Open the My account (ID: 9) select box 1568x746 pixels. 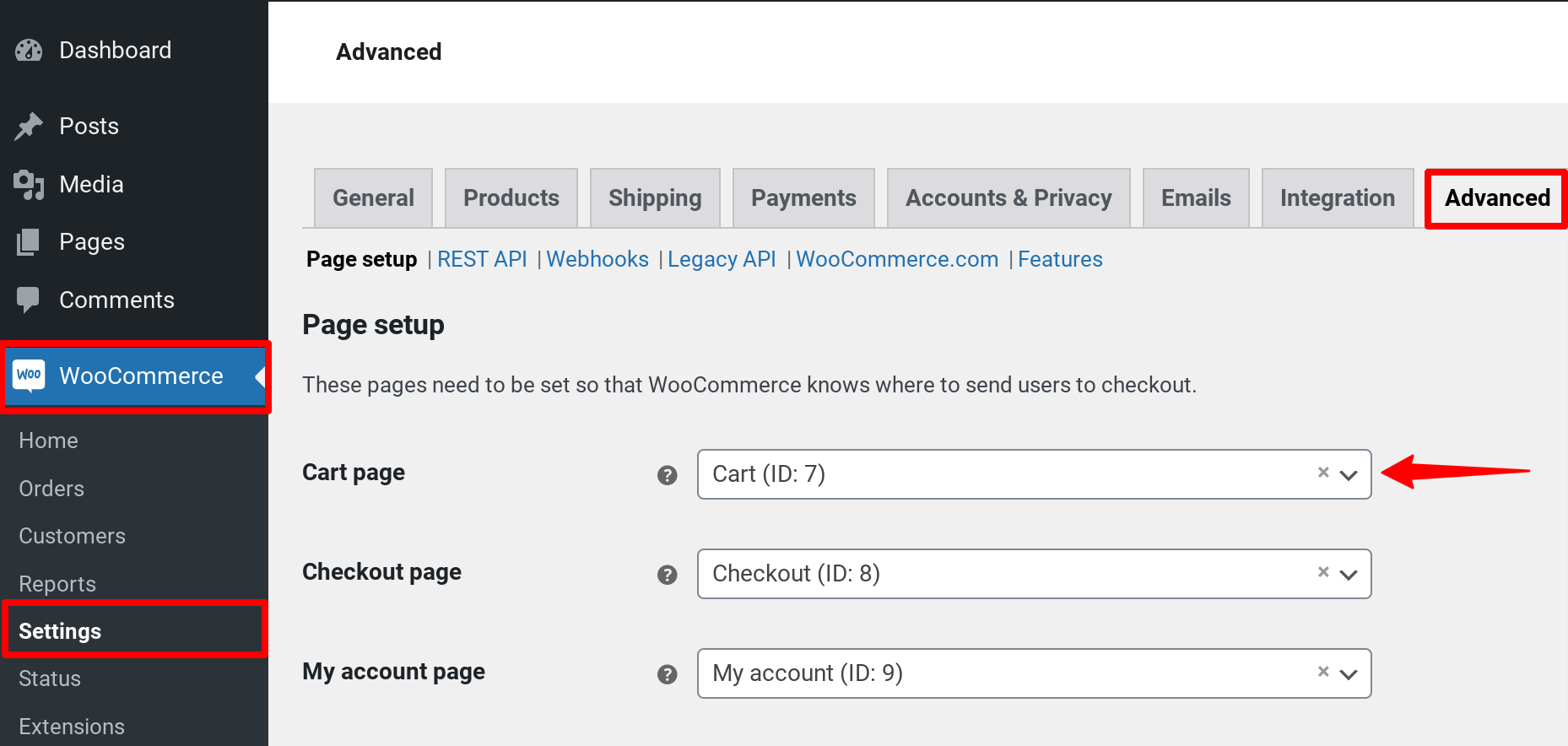coord(1034,673)
